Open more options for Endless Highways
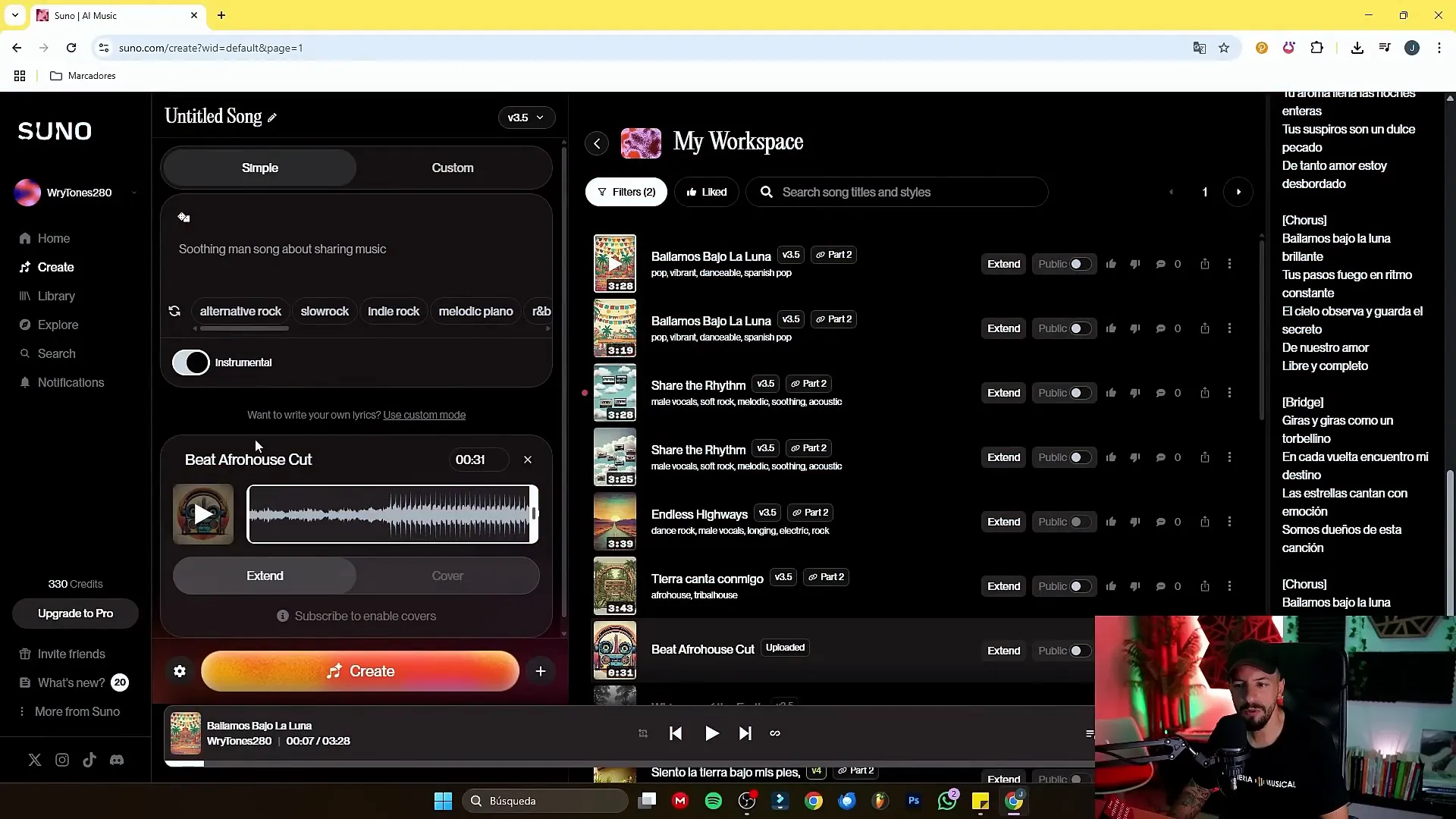Image resolution: width=1456 pixels, height=819 pixels. point(1229,522)
